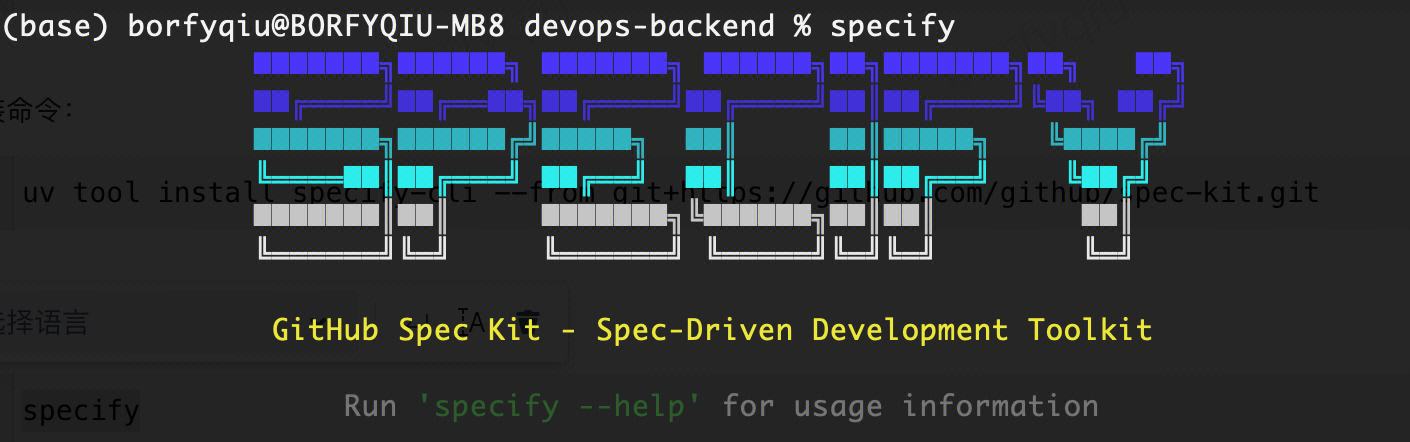Click the yellow 'GitHub Spec Kit' title
This screenshot has width=1410, height=442.
405,329
